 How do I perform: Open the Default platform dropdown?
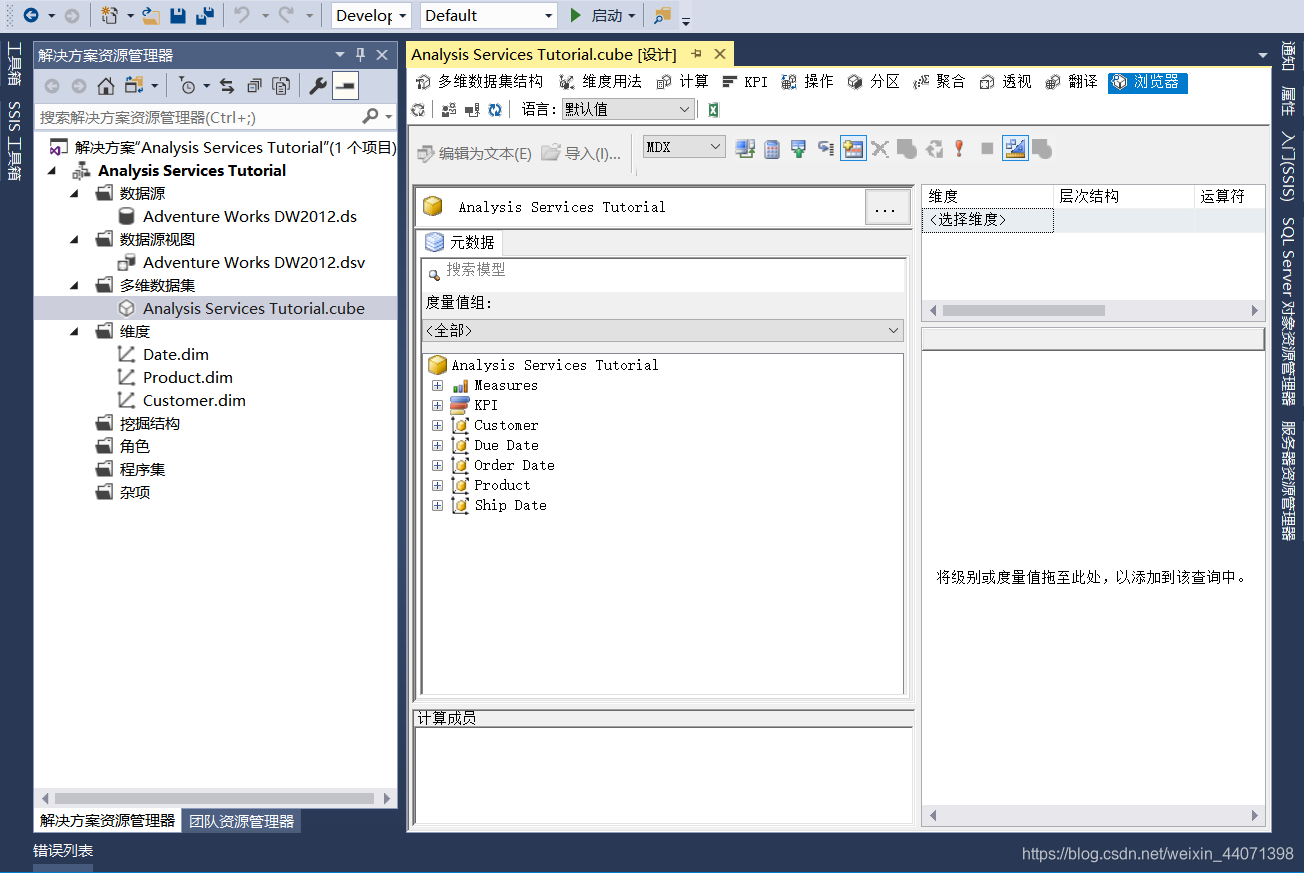(x=488, y=15)
